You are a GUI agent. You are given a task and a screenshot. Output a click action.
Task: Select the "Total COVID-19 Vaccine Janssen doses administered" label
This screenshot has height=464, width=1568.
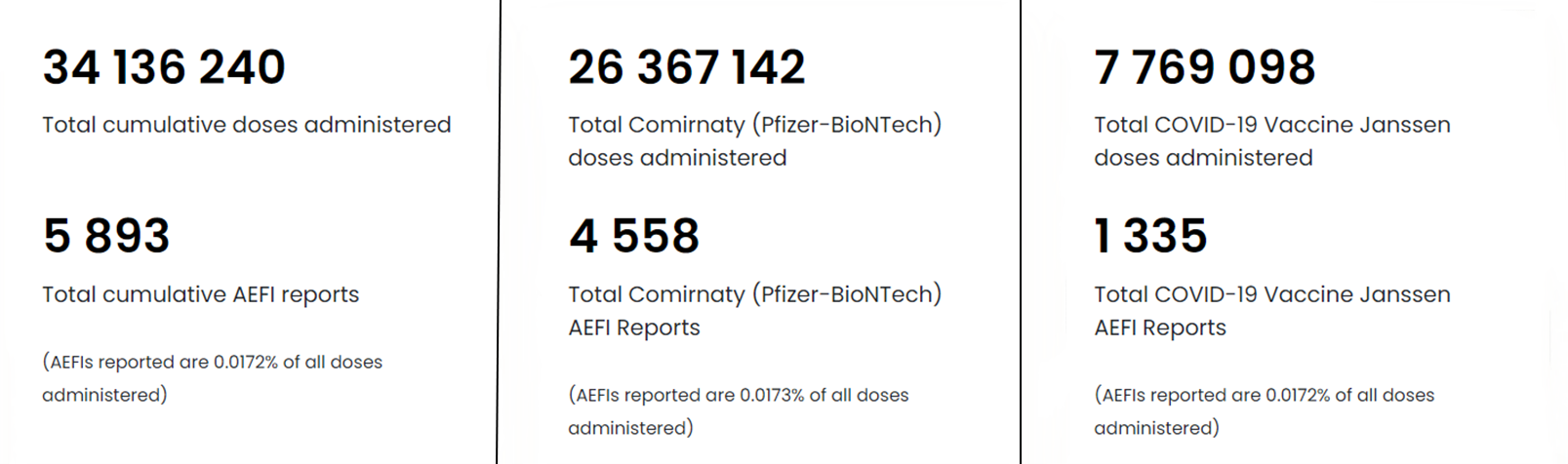pyautogui.click(x=1271, y=141)
